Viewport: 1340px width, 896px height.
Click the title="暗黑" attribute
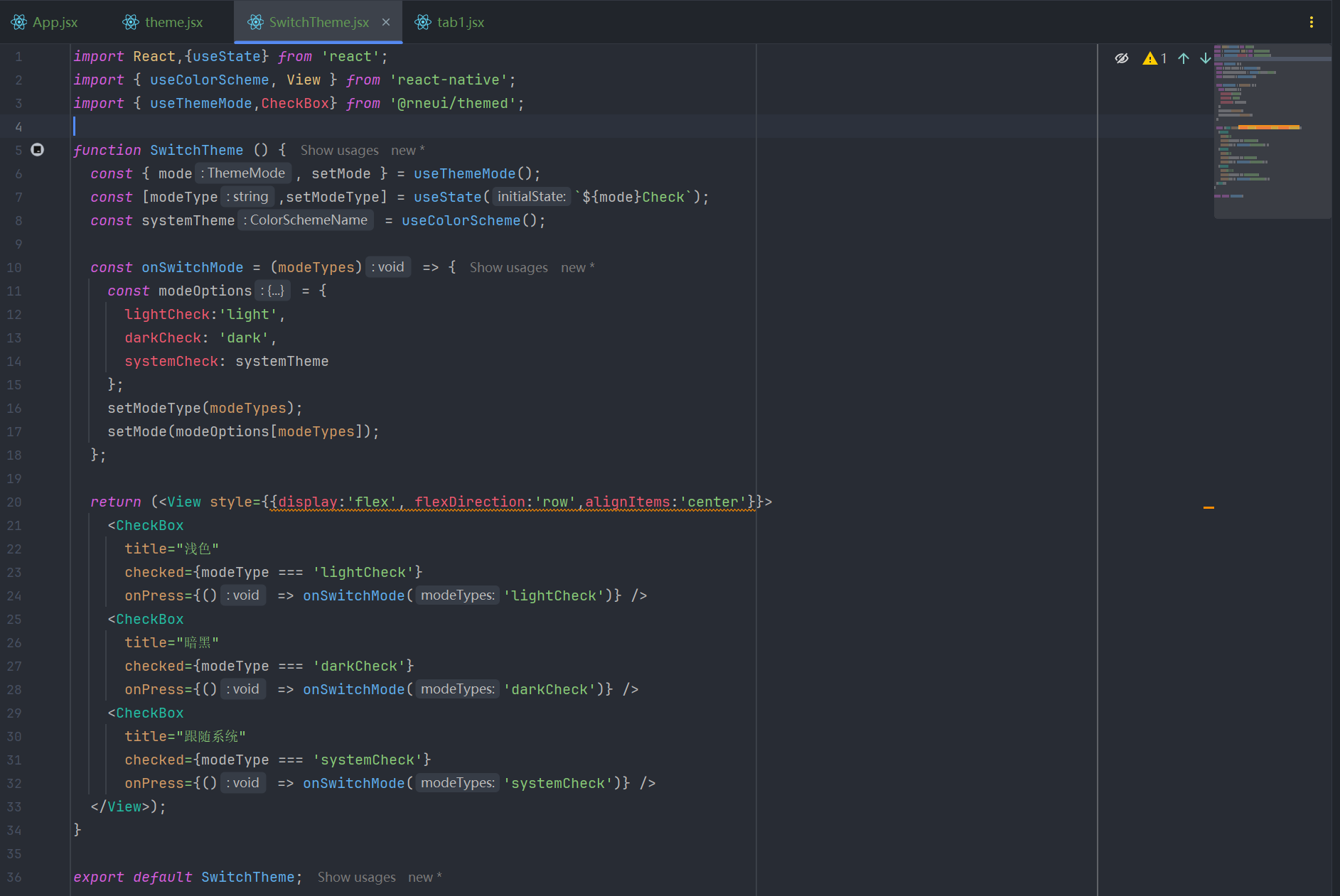point(171,642)
